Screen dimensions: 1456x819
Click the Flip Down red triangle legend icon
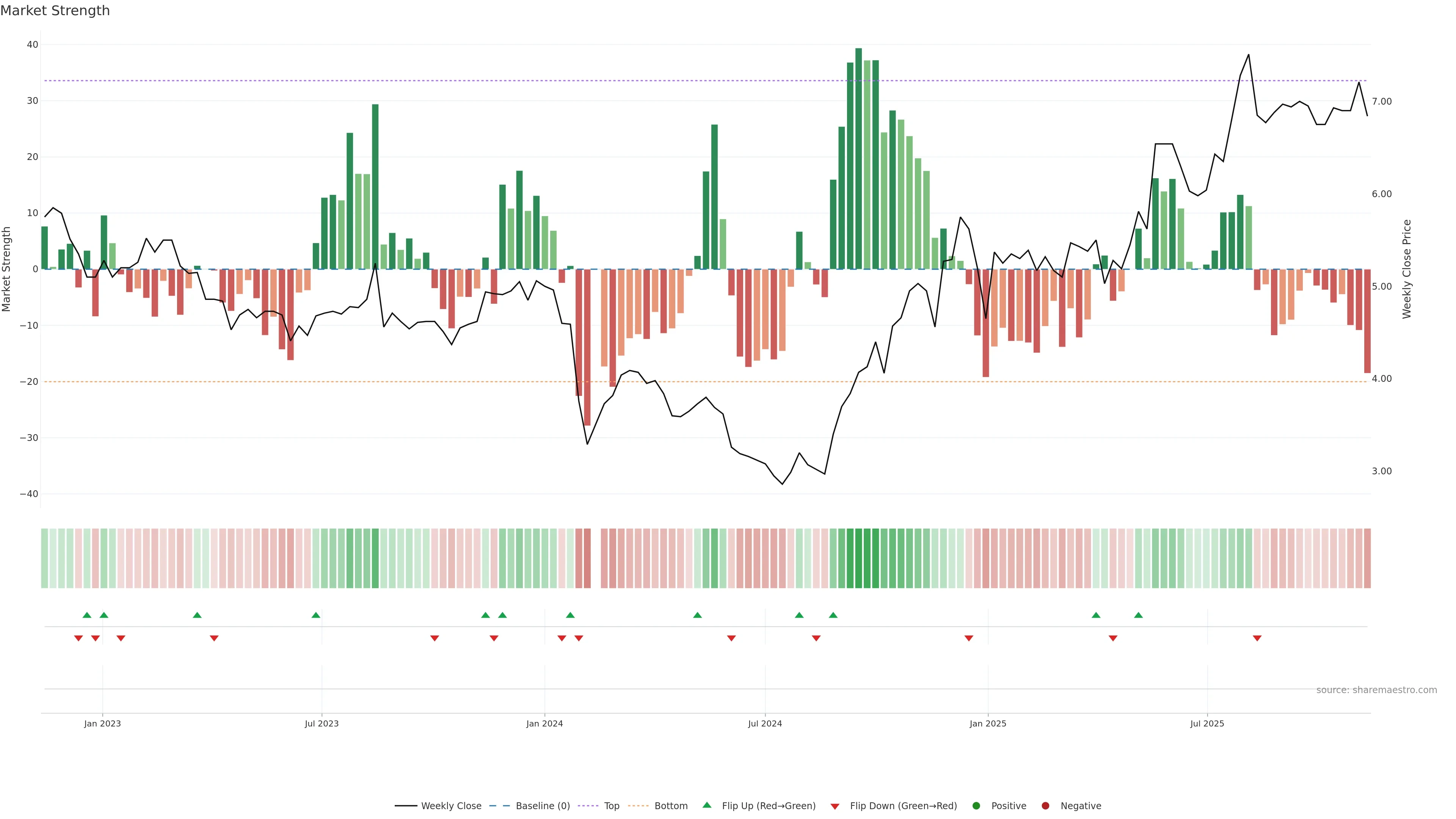click(x=835, y=806)
